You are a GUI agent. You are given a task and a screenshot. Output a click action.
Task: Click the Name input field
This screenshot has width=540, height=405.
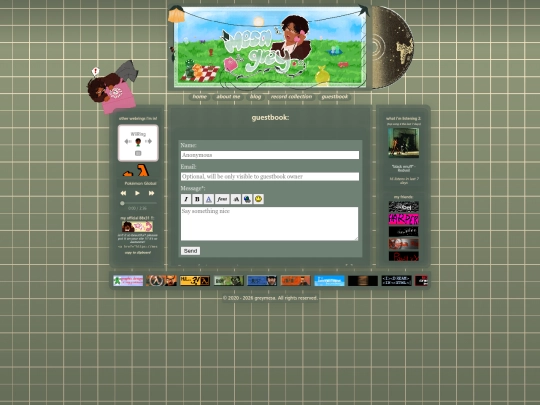[x=270, y=155]
